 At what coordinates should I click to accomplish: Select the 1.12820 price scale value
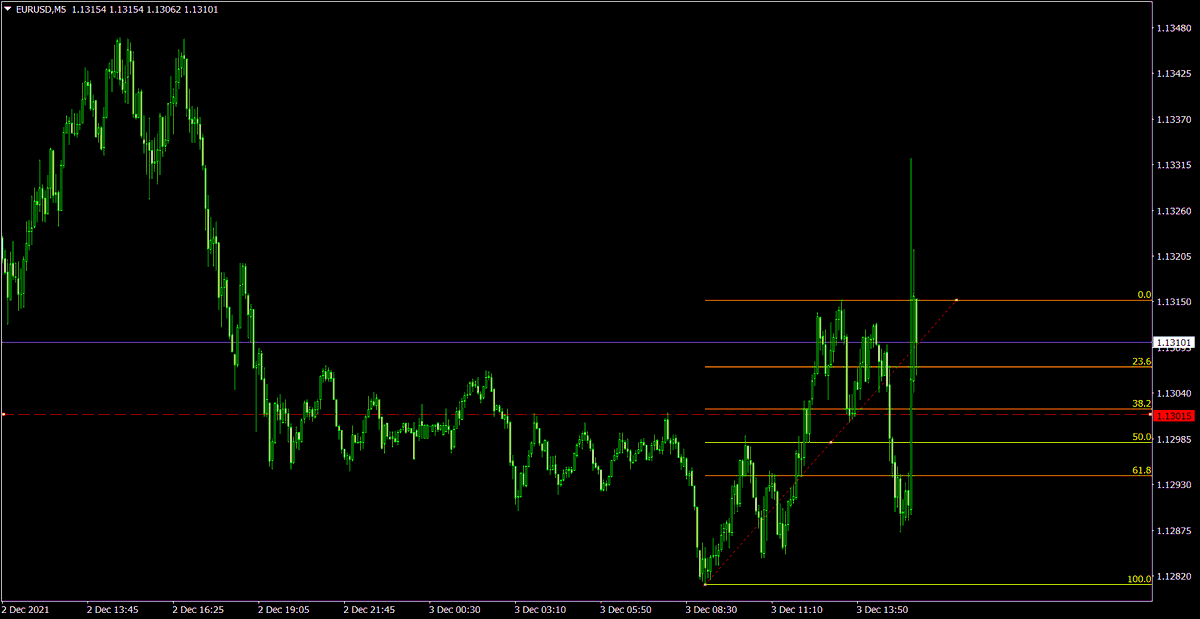tap(1174, 577)
